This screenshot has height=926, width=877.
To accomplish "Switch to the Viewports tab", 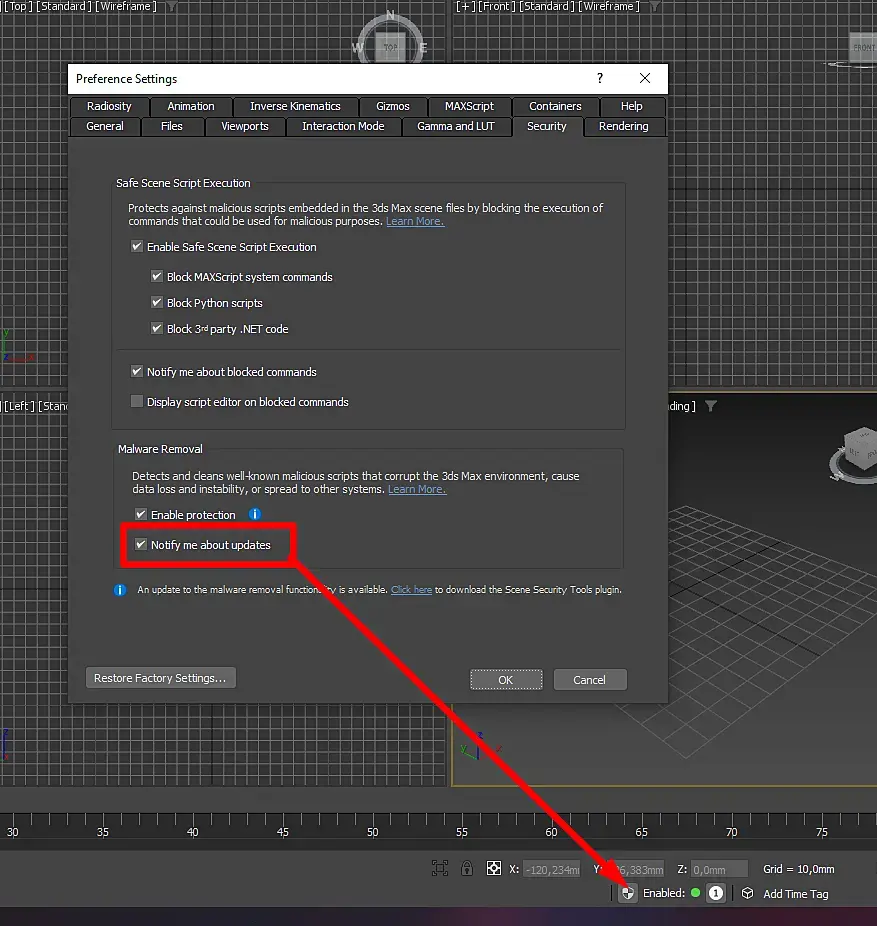I will [x=244, y=126].
